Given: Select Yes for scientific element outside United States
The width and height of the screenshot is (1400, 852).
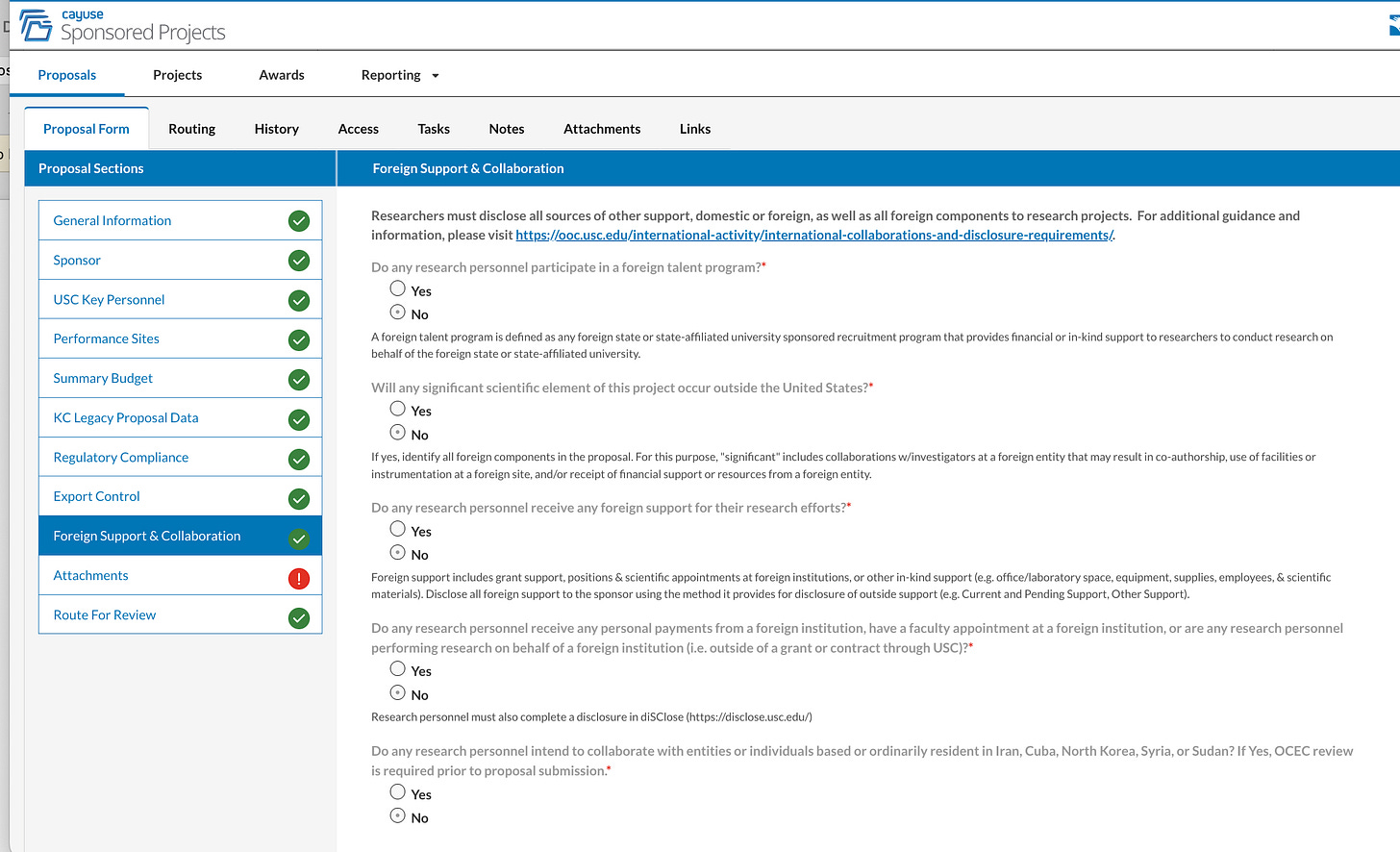Looking at the screenshot, I should click(397, 409).
